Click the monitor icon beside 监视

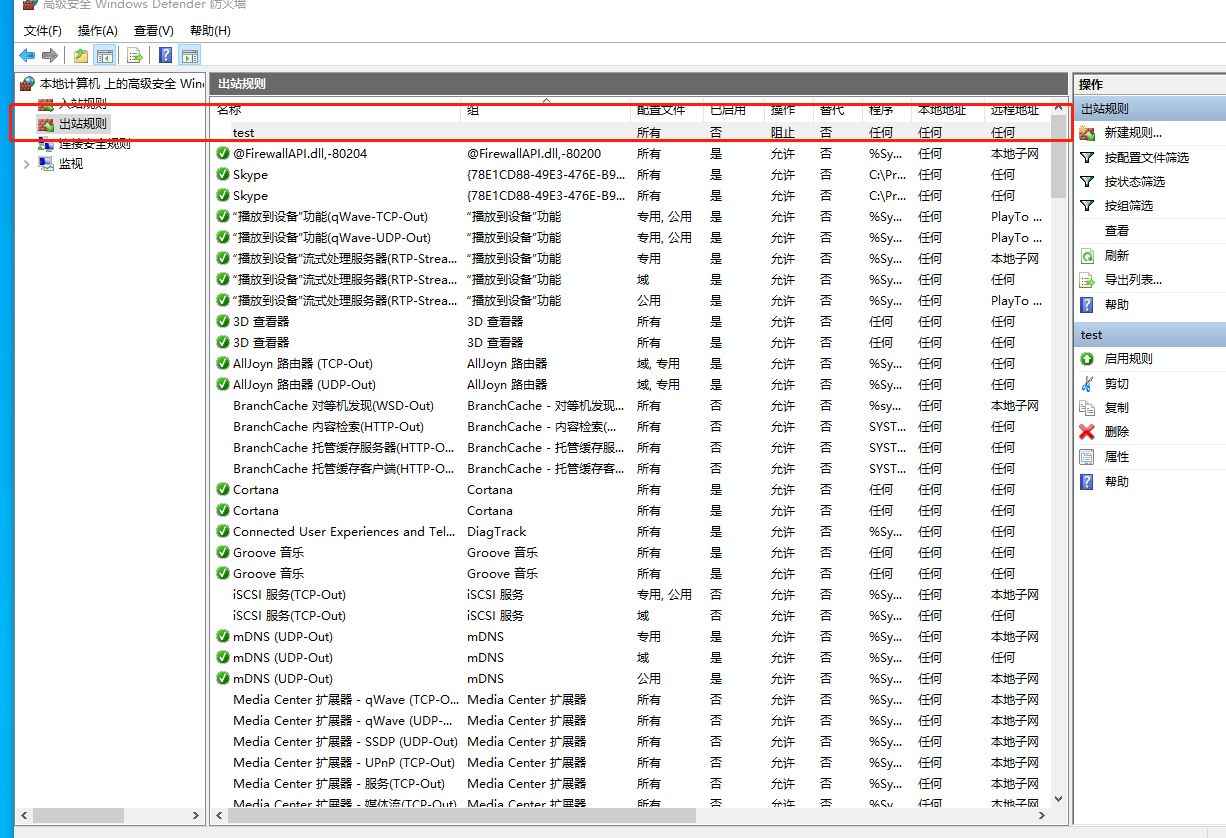coord(46,164)
